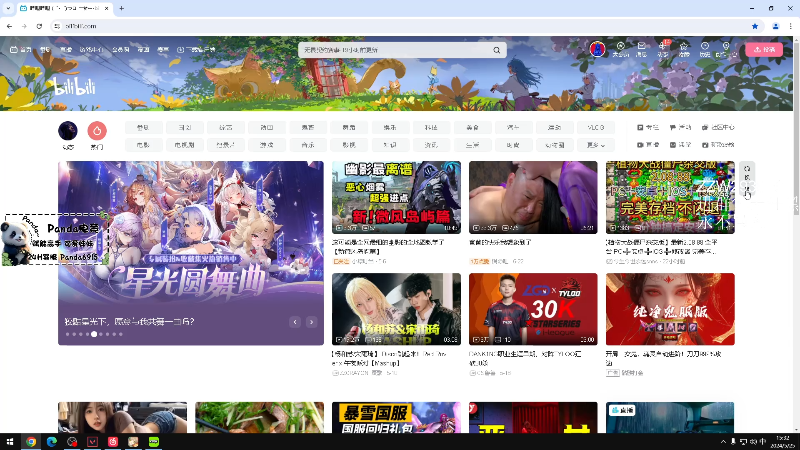Open the 动态 icon with red badge

[x=663, y=49]
